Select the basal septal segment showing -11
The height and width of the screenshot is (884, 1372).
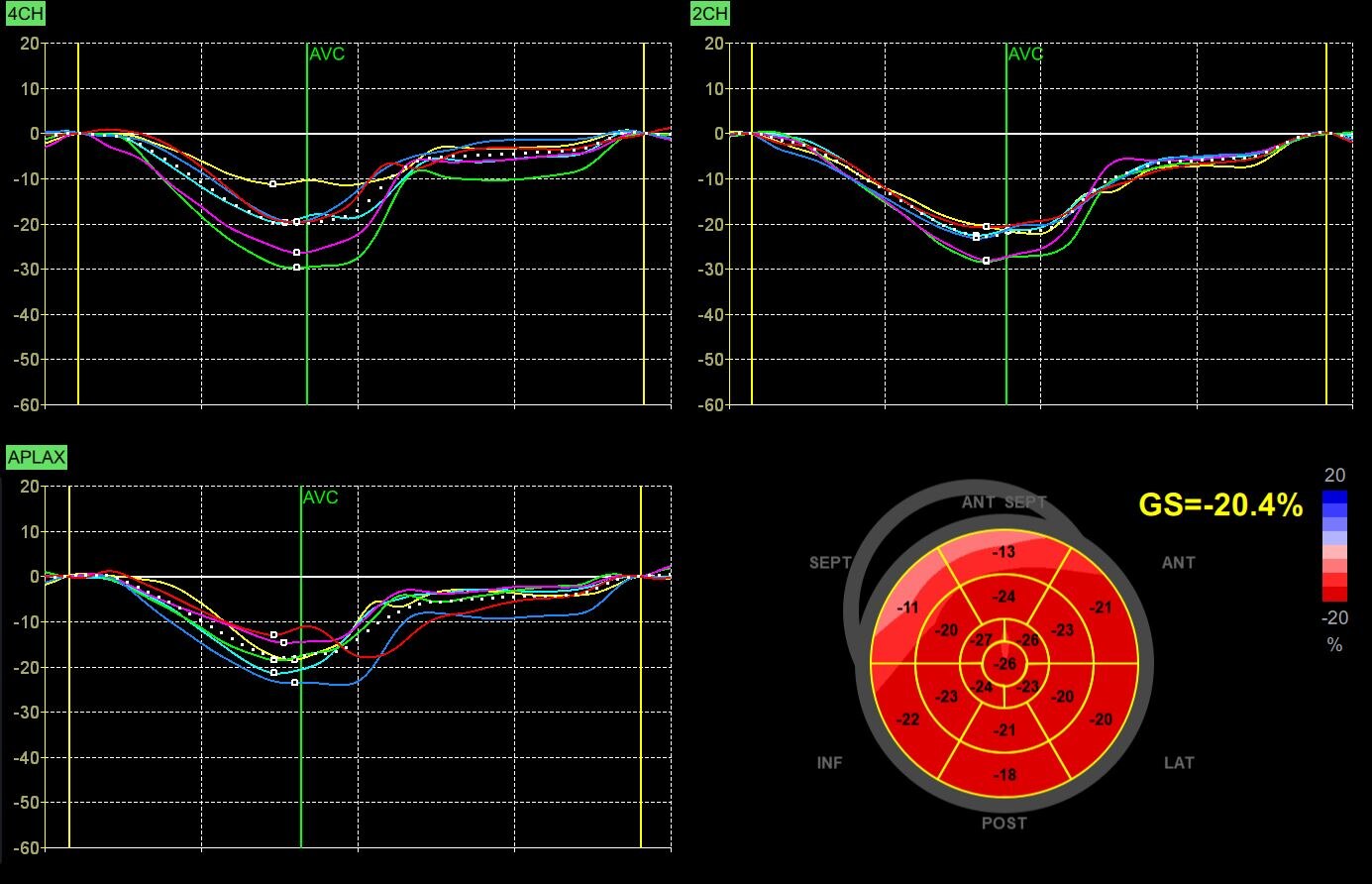pos(908,608)
